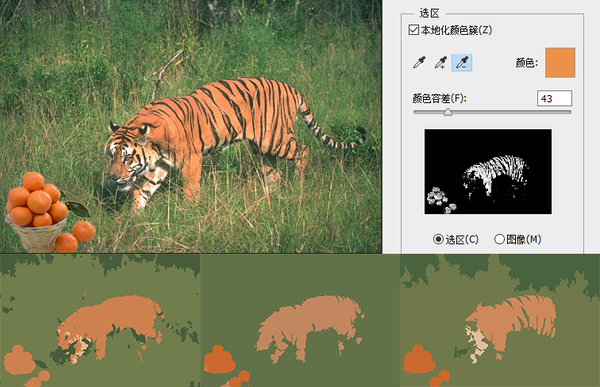Click the two loose oranges beside the basket
This screenshot has height=387, width=600.
click(x=75, y=237)
